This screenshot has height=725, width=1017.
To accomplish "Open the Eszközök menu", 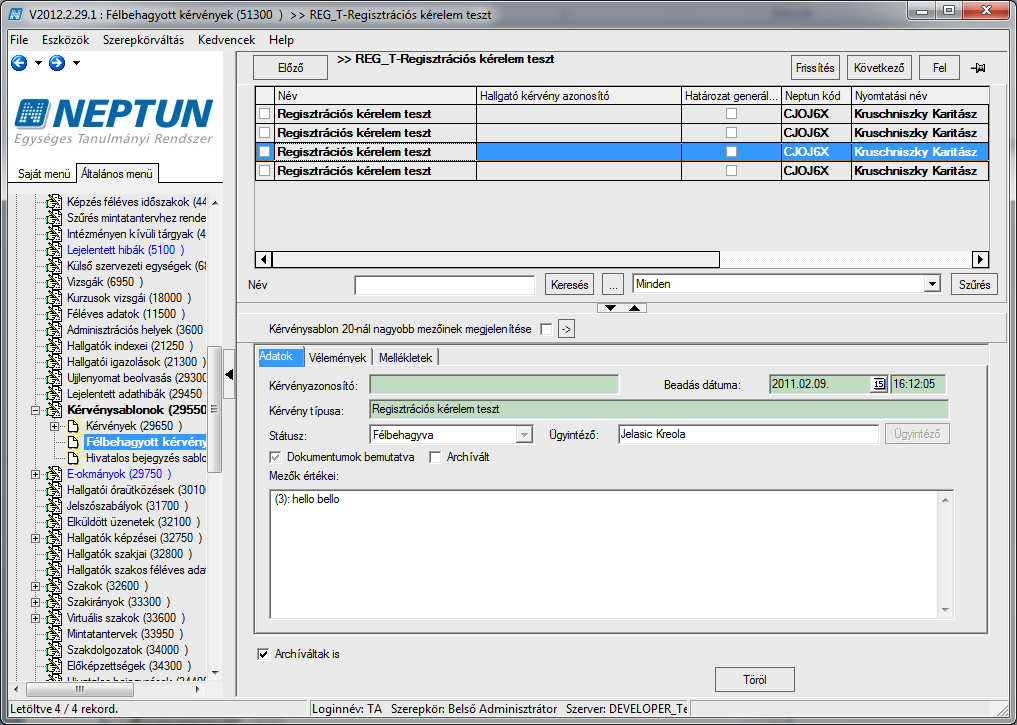I will click(x=66, y=40).
